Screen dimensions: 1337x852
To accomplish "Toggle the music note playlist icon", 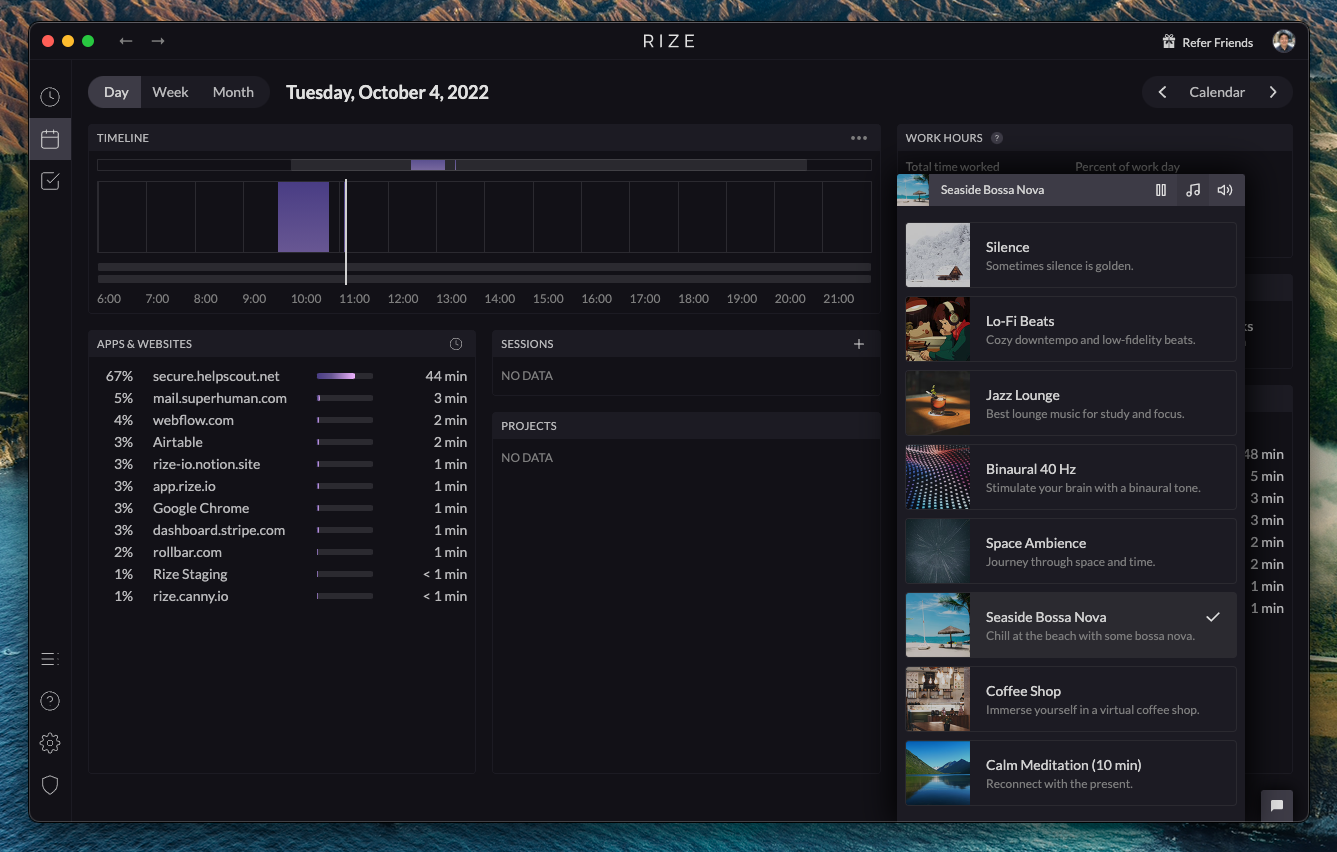I will click(1193, 190).
